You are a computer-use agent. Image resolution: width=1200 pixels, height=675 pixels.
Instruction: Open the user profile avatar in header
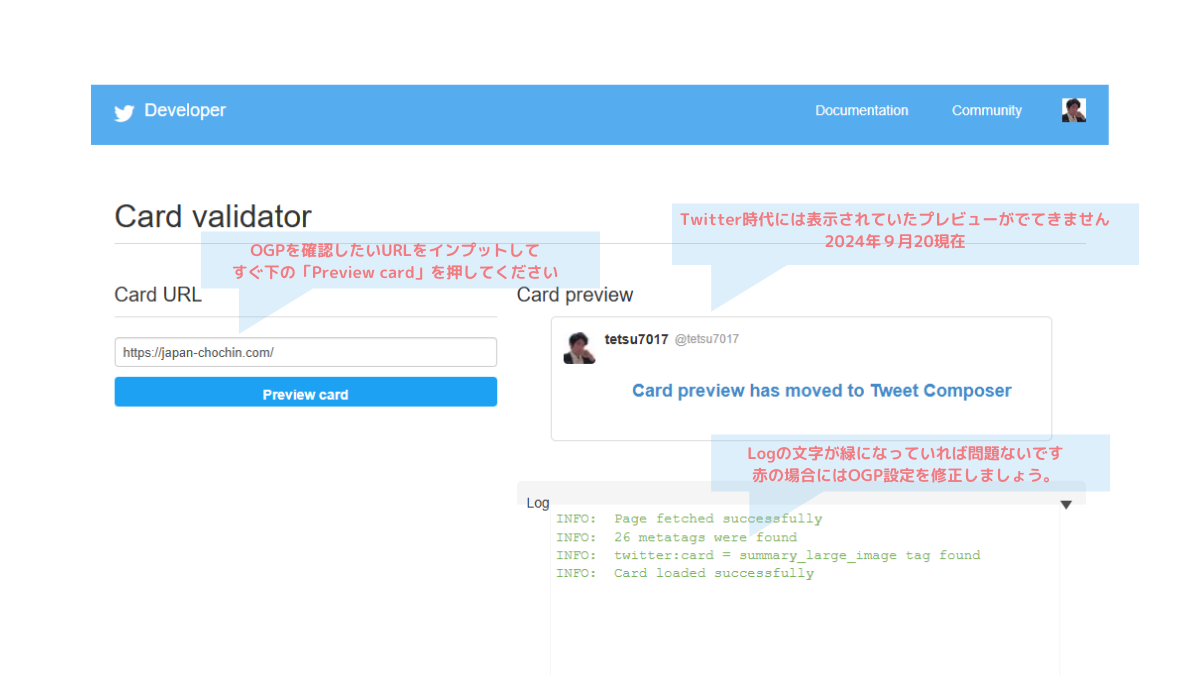[1074, 110]
